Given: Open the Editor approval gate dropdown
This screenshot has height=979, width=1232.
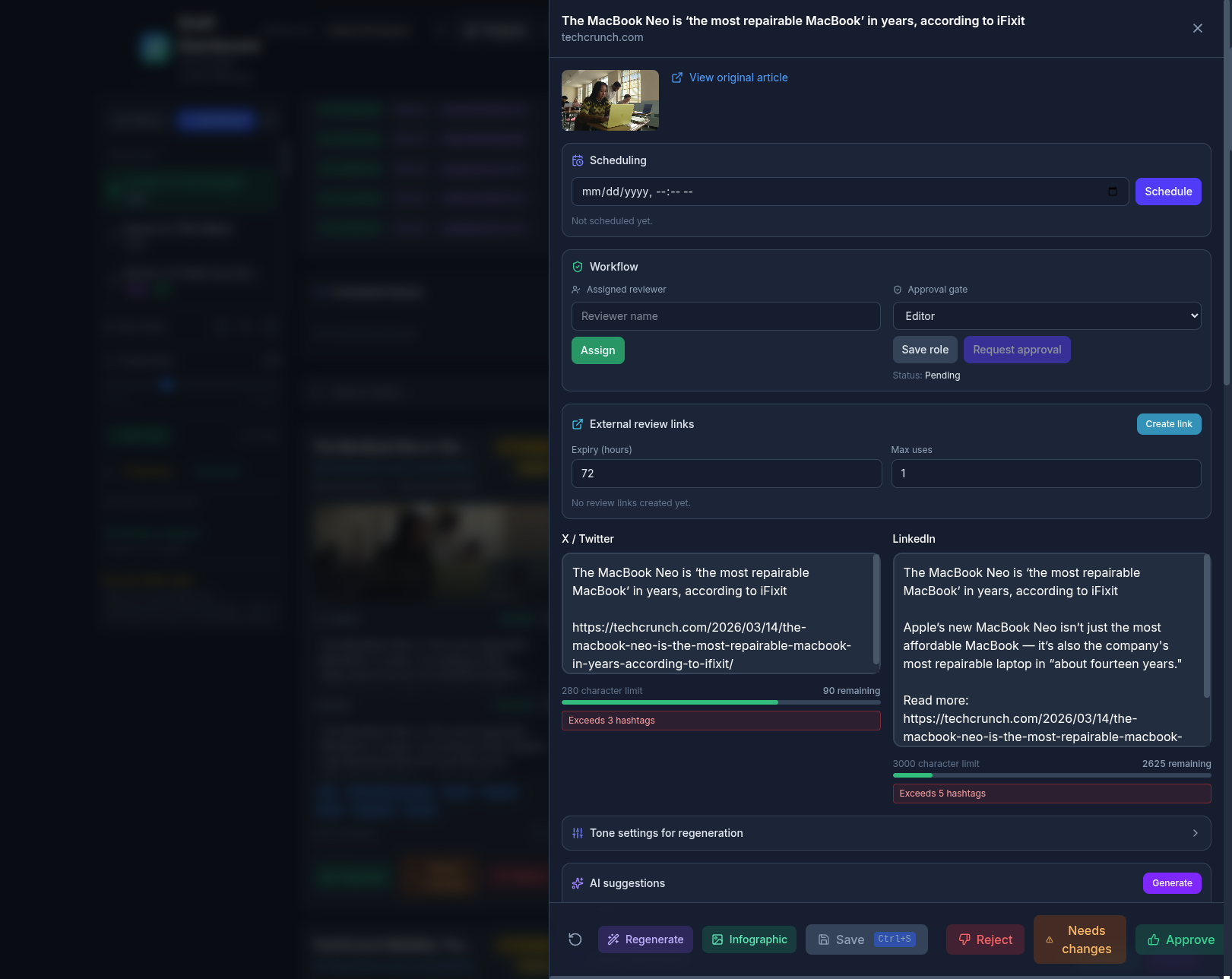Looking at the screenshot, I should [x=1047, y=315].
